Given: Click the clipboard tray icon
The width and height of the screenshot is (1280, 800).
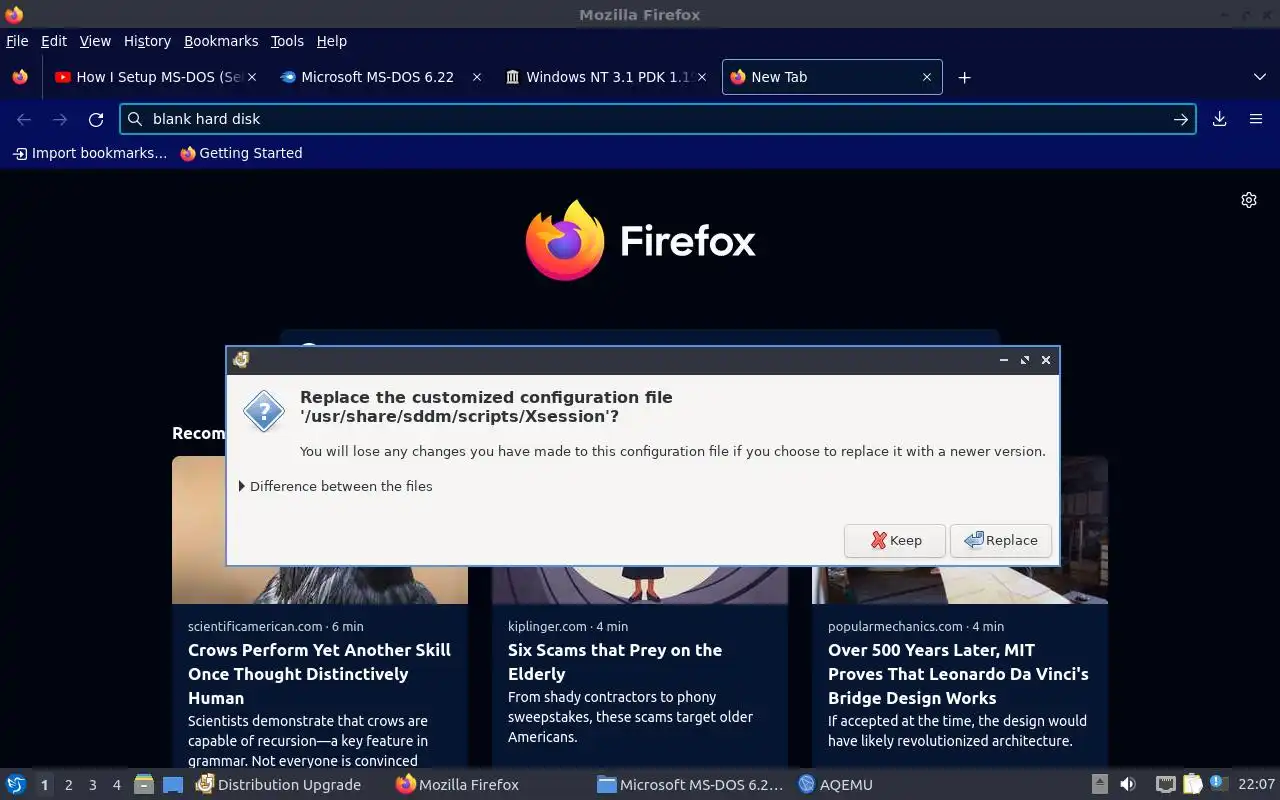Looking at the screenshot, I should coord(1192,785).
